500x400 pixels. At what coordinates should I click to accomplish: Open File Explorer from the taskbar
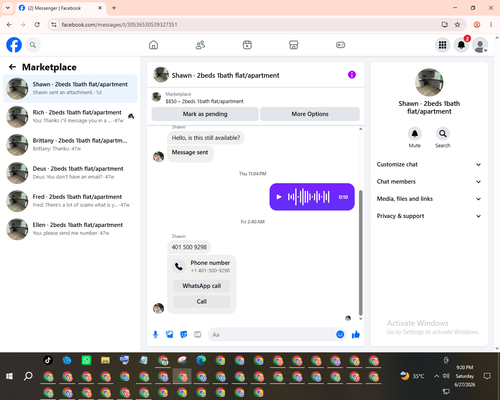[x=105, y=360]
